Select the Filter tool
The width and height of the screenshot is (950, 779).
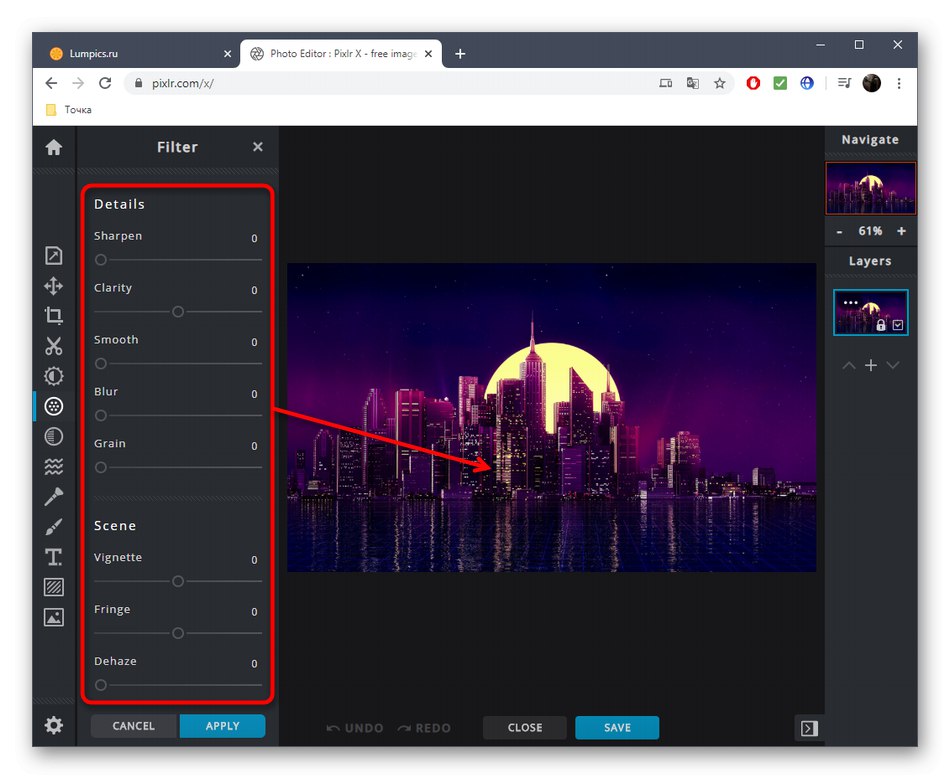click(54, 406)
